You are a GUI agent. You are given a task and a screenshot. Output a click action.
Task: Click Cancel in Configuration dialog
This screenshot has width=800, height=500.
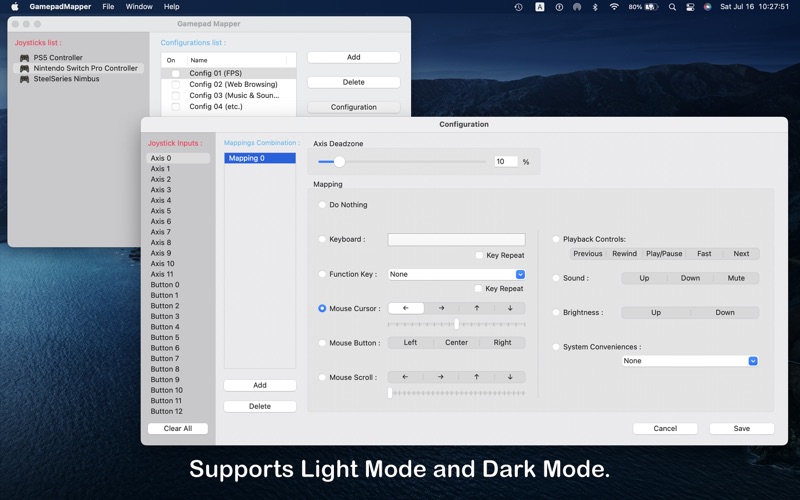pyautogui.click(x=665, y=429)
